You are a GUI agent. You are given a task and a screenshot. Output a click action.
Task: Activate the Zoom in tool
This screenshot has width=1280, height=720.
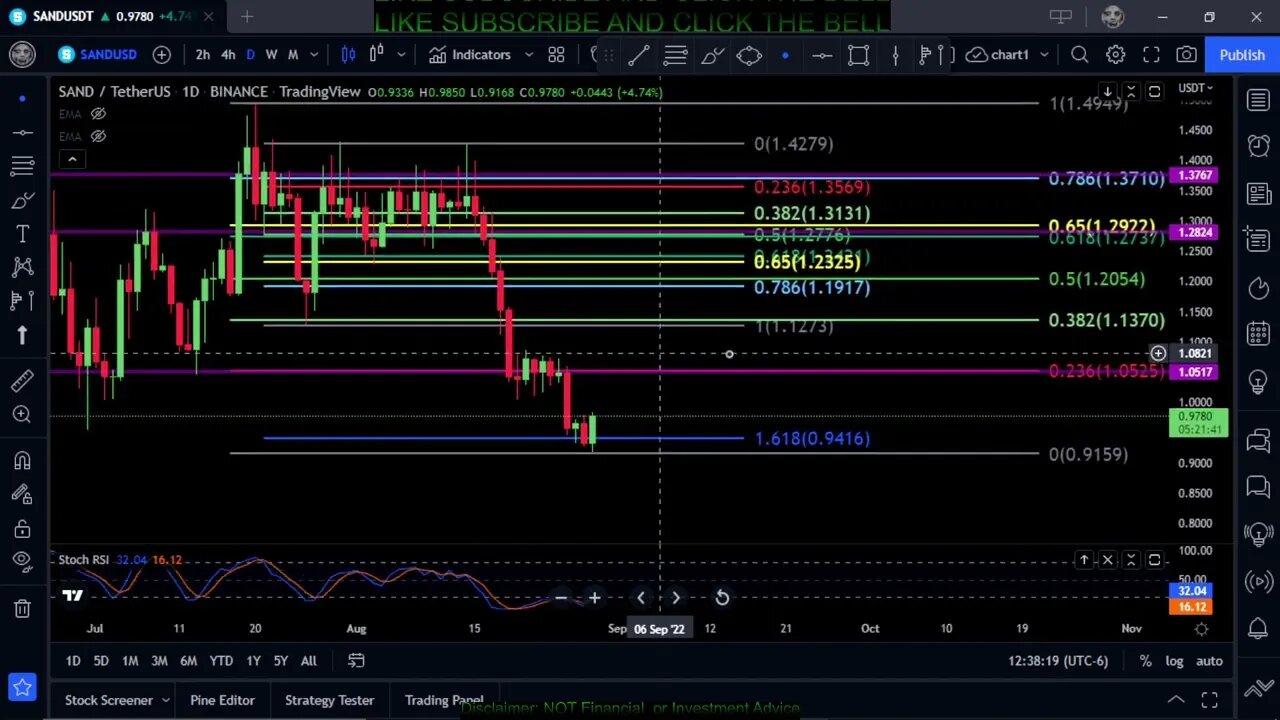pyautogui.click(x=22, y=414)
